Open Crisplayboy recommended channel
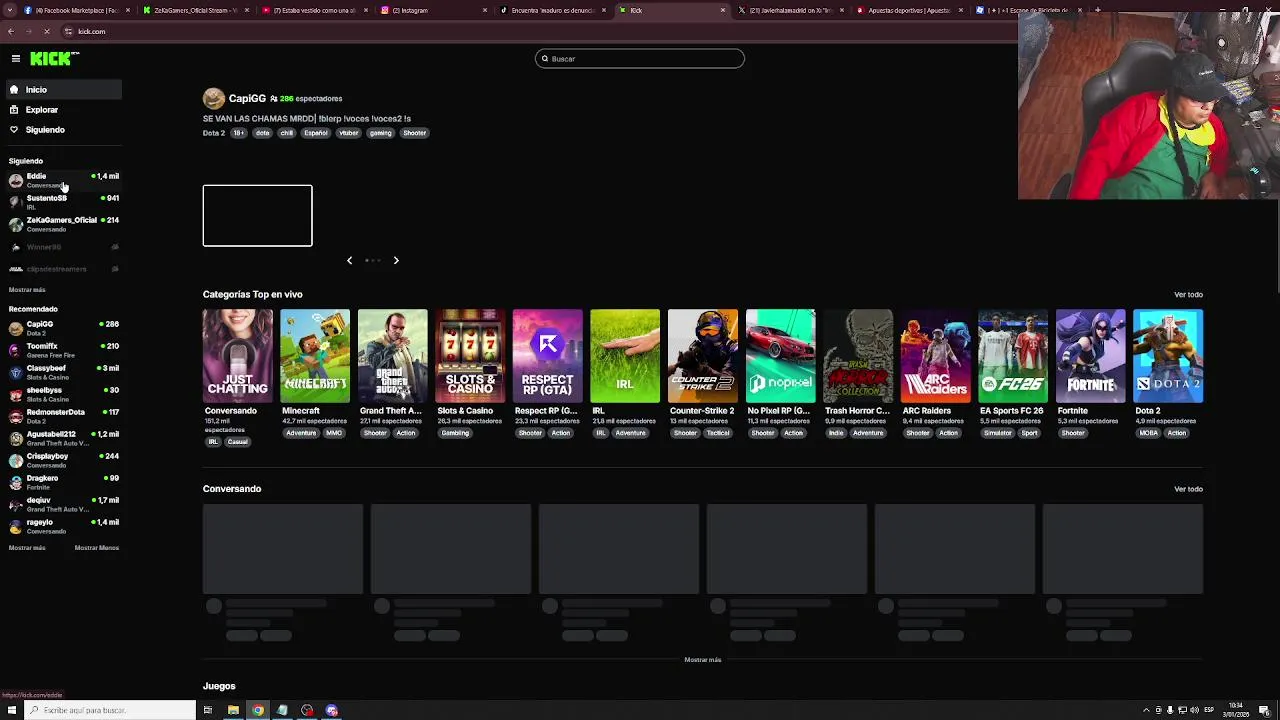This screenshot has width=1280, height=720. pos(63,460)
